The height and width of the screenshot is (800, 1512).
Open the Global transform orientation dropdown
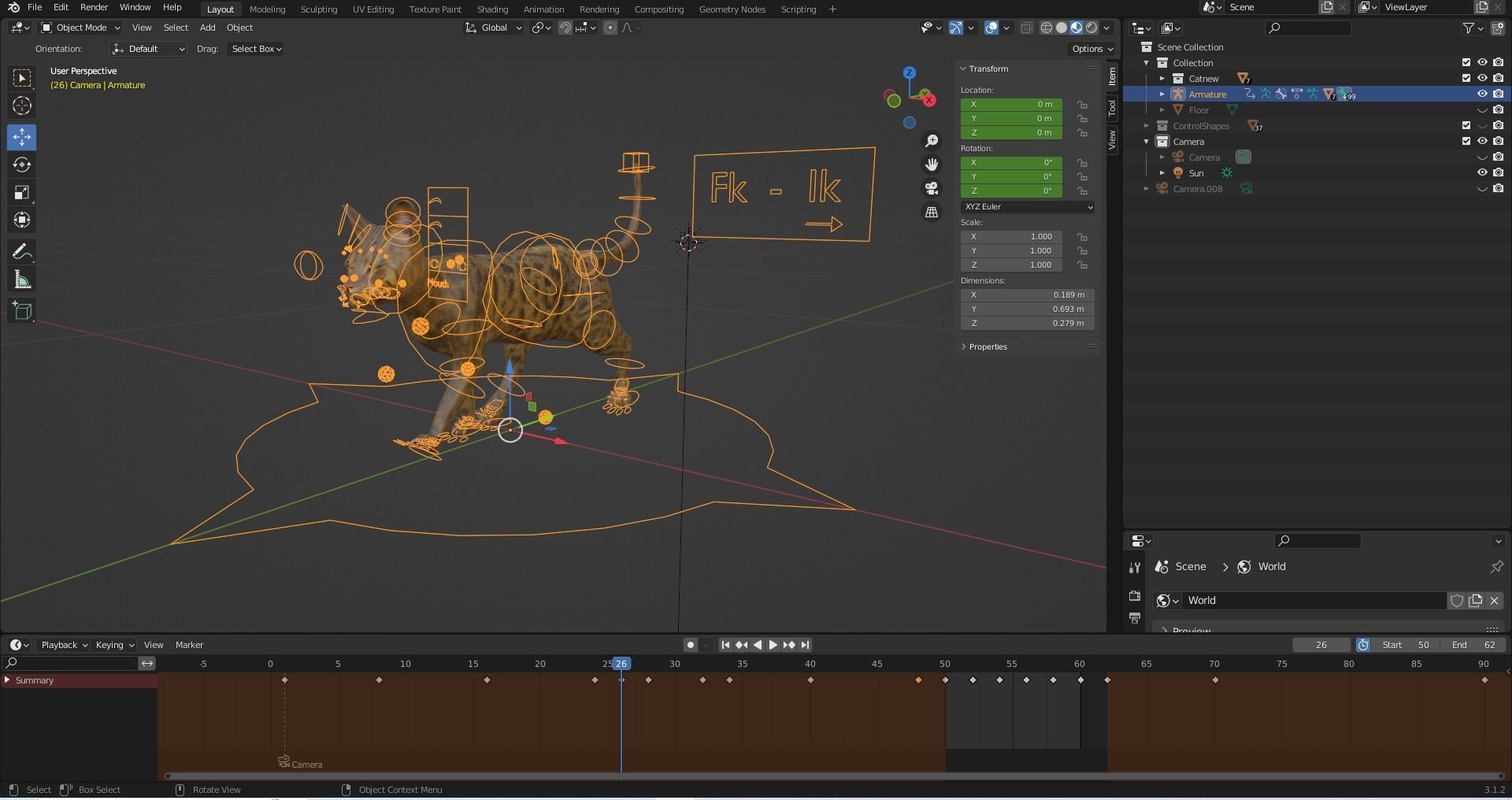coord(494,28)
